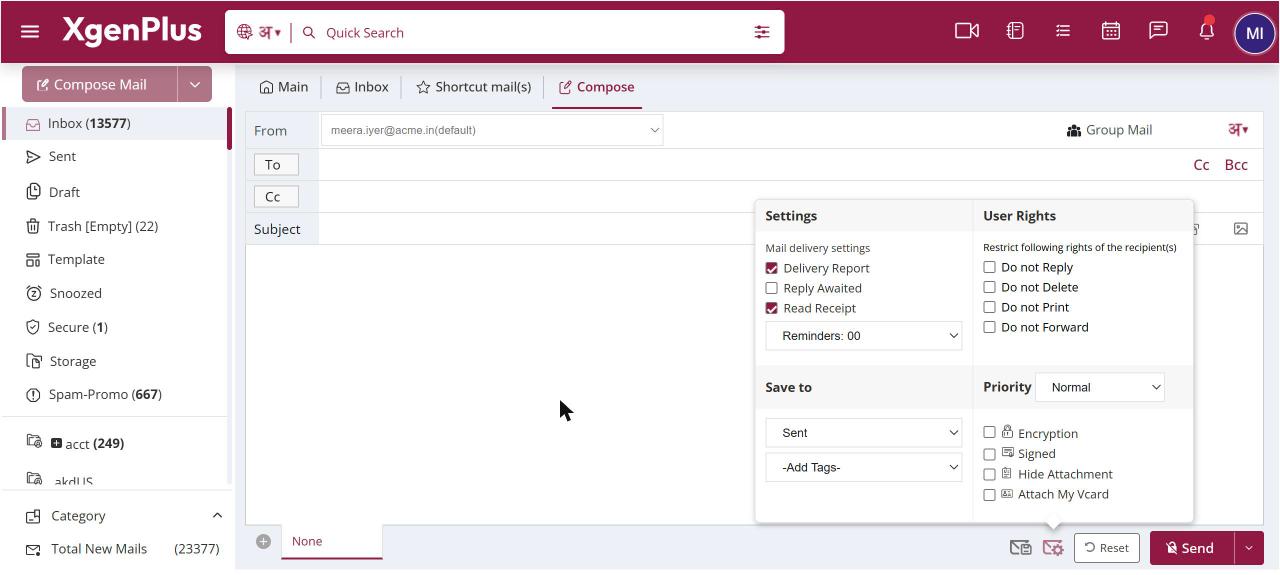Open the task list icon
Image resolution: width=1280 pixels, height=575 pixels.
tap(1063, 31)
